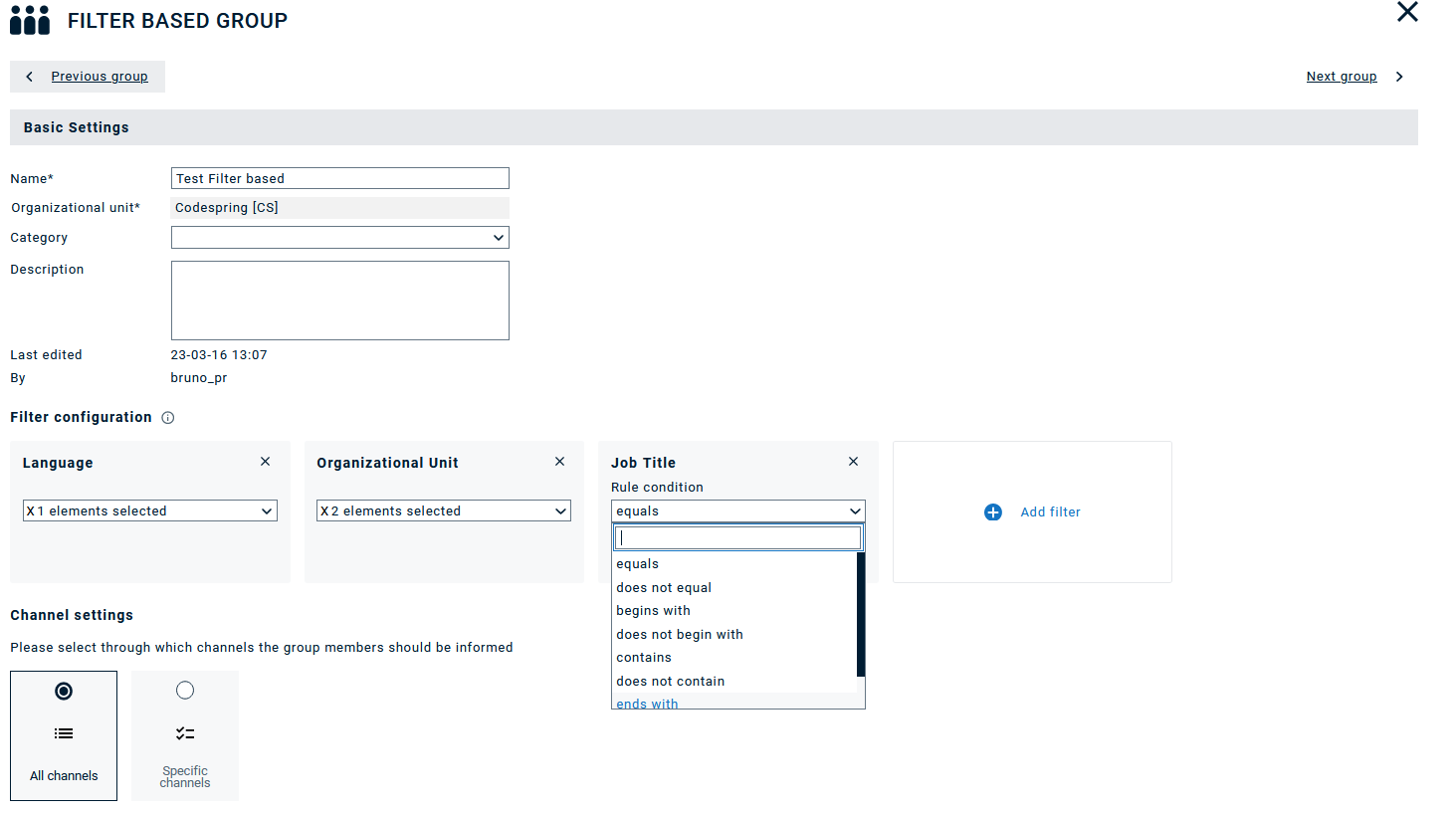Click the All channels list icon
The height and width of the screenshot is (814, 1456).
tap(64, 733)
